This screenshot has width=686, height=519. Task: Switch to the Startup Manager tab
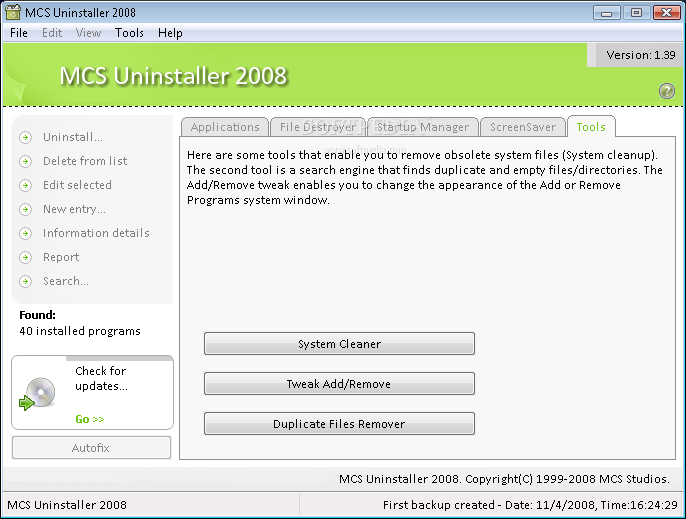click(x=423, y=127)
